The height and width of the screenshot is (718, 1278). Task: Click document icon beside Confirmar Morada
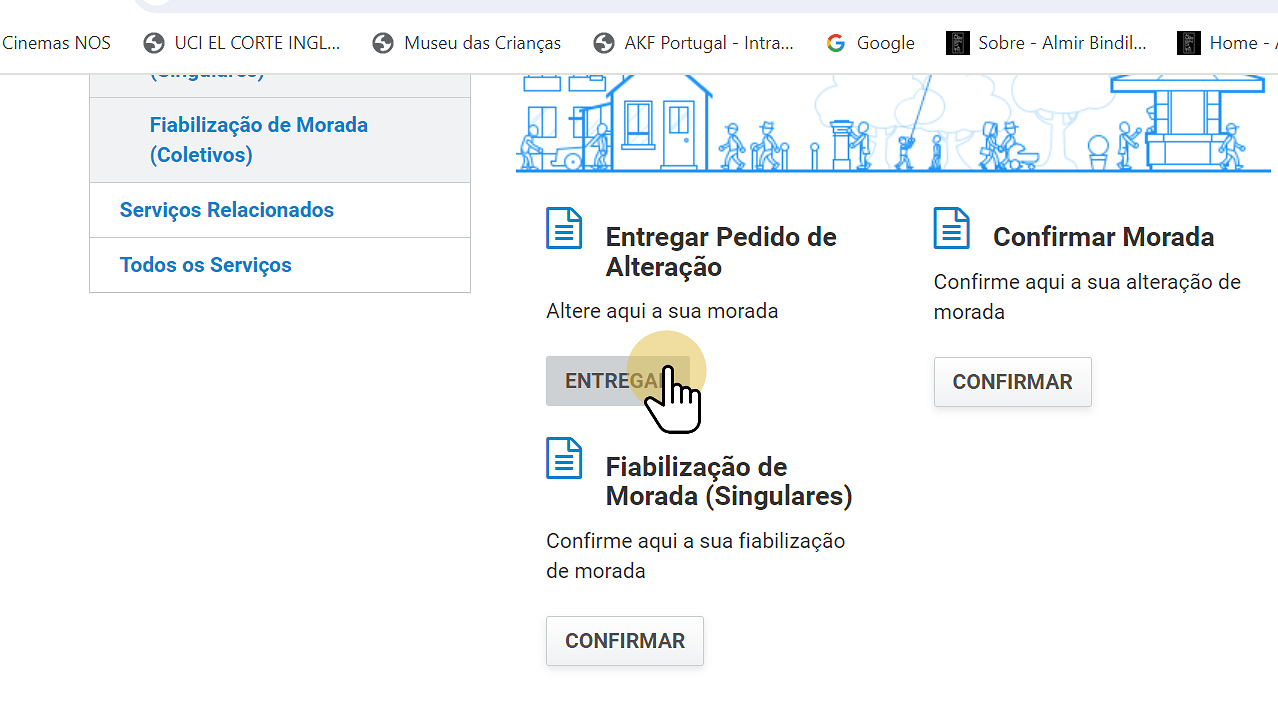pyautogui.click(x=951, y=229)
